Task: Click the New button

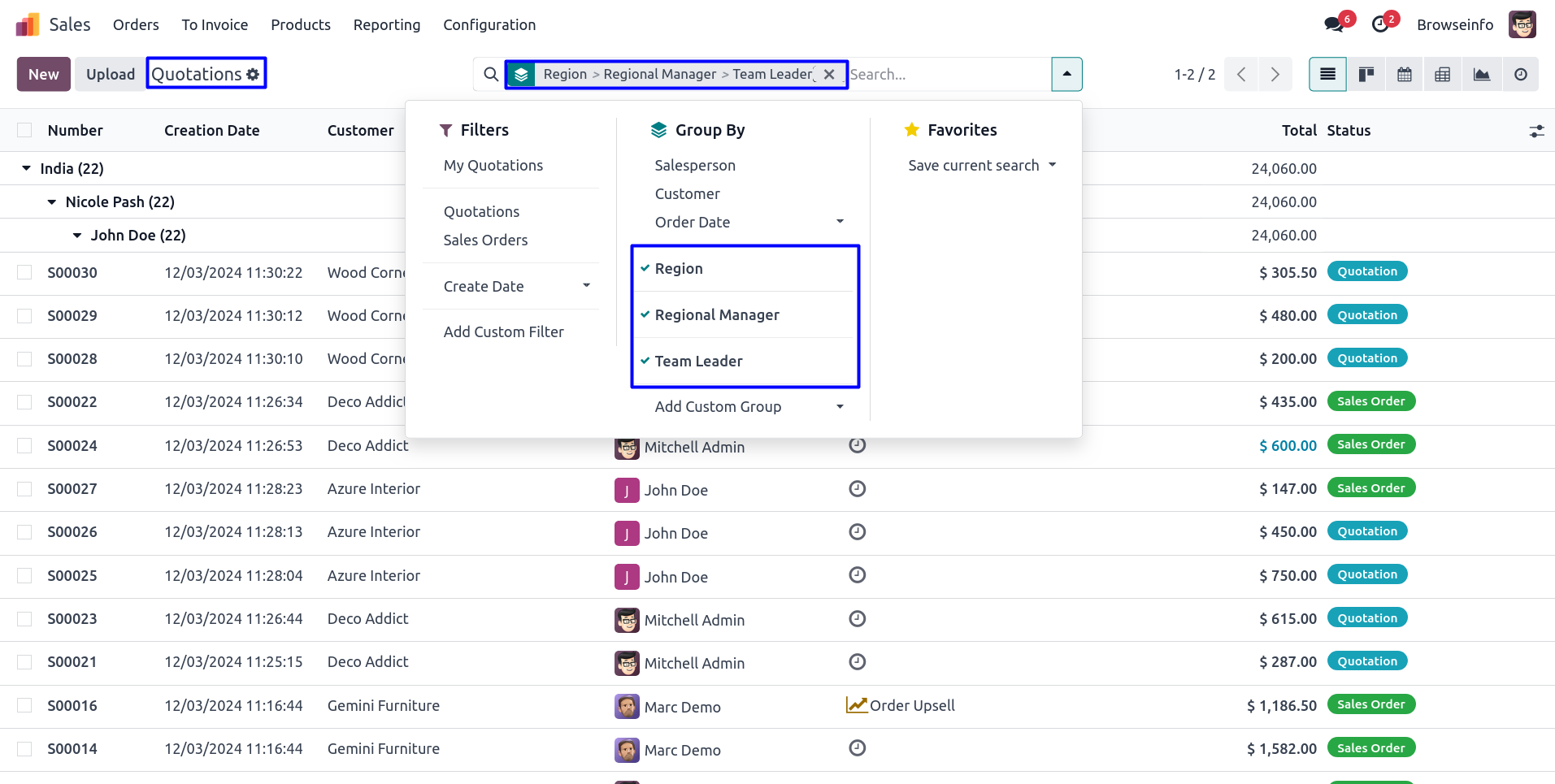Action: coord(44,74)
